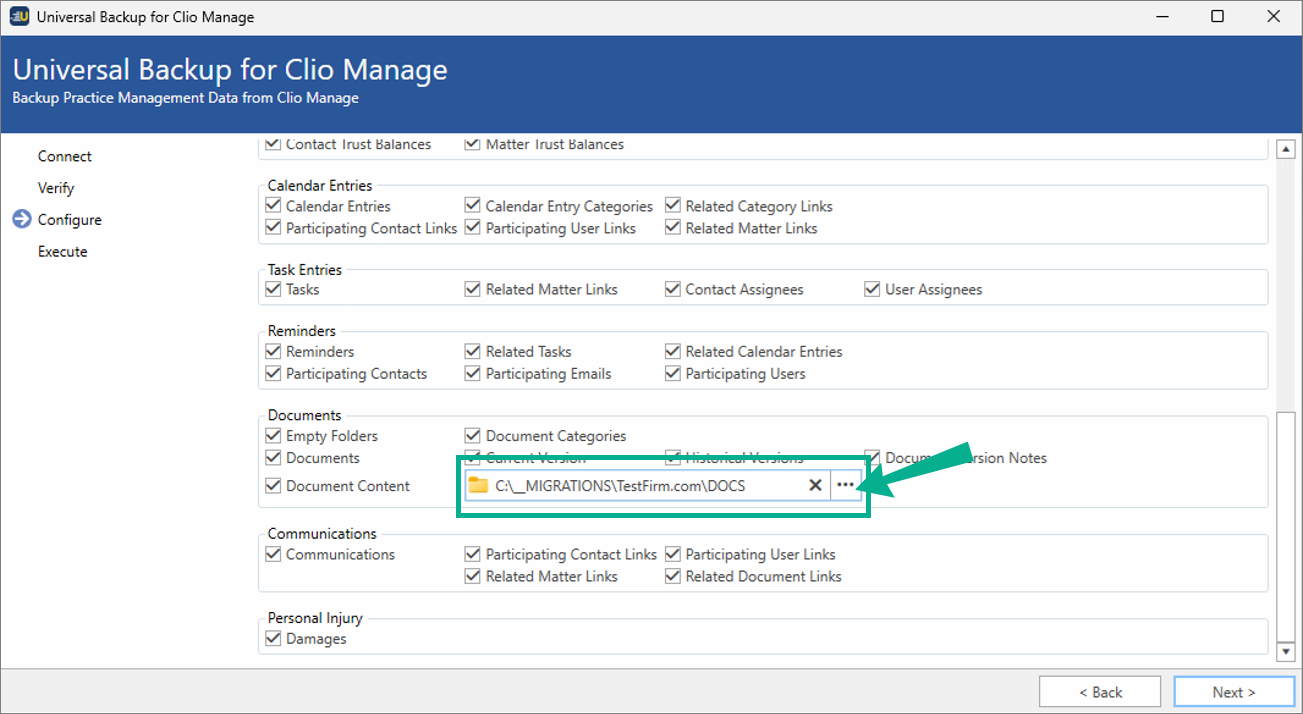Screen dimensions: 1303x714
Task: Click the Task Entries group label
Action: 305,269
